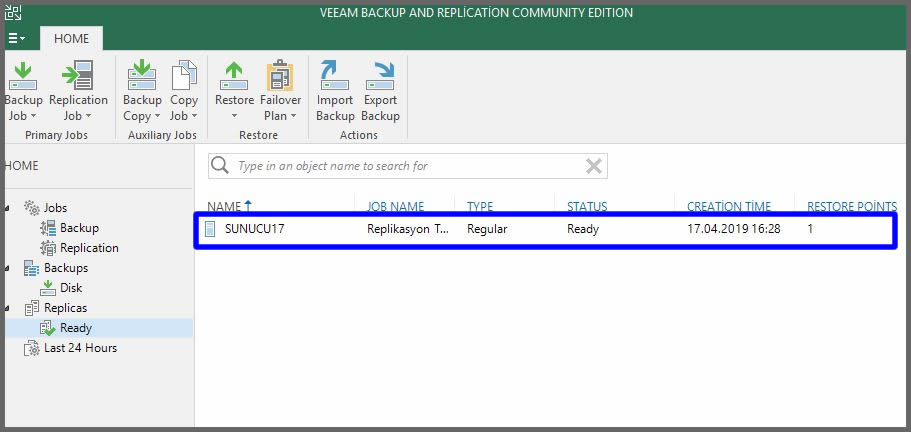Select Disk under Backups
Viewport: 911px width, 432px height.
pos(71,288)
